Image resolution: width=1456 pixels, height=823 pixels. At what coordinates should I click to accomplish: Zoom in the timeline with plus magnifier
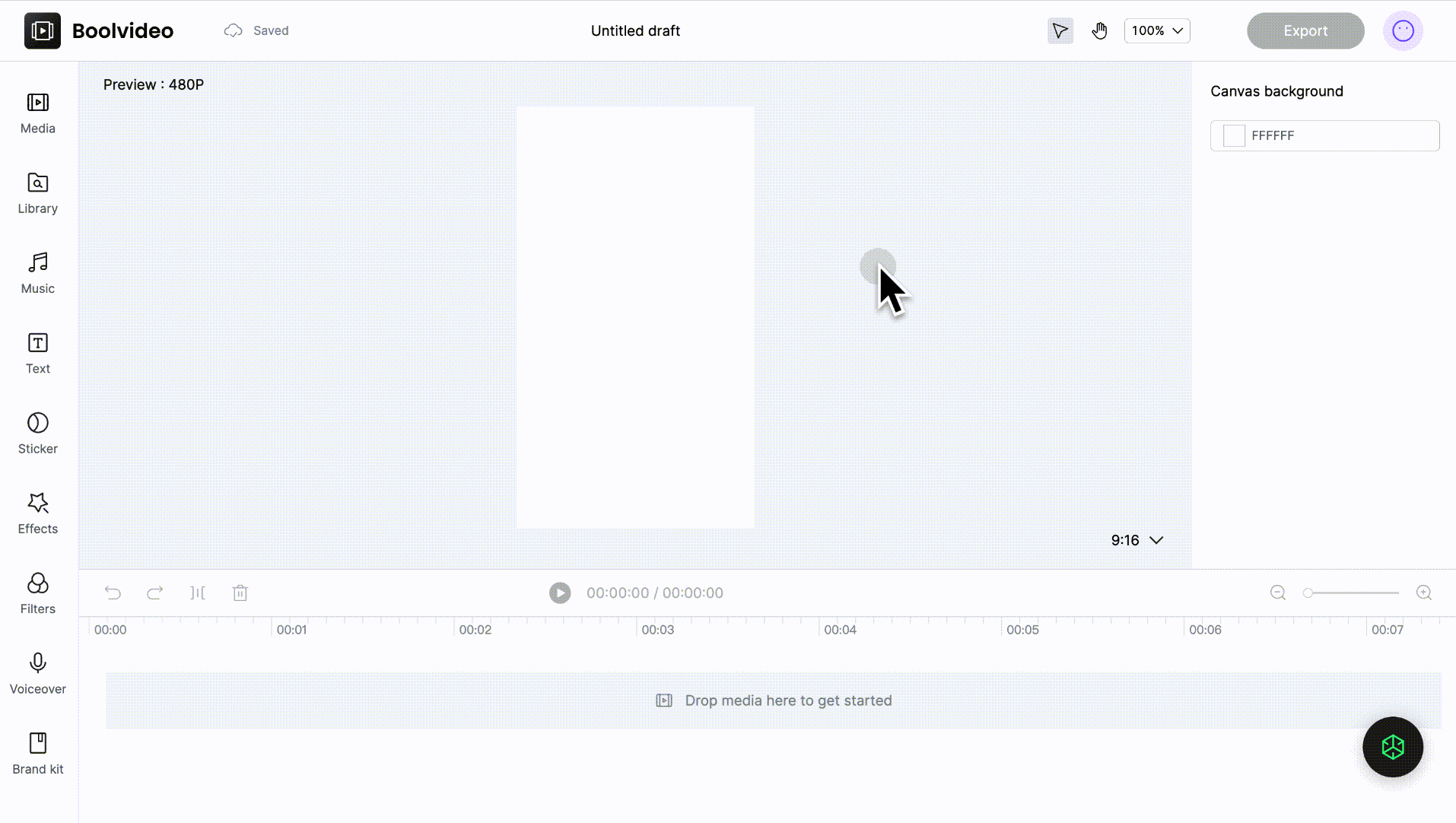pyautogui.click(x=1423, y=593)
